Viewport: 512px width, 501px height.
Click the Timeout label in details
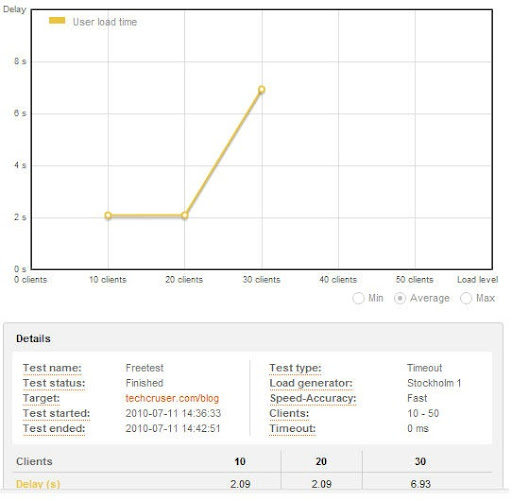(x=292, y=428)
